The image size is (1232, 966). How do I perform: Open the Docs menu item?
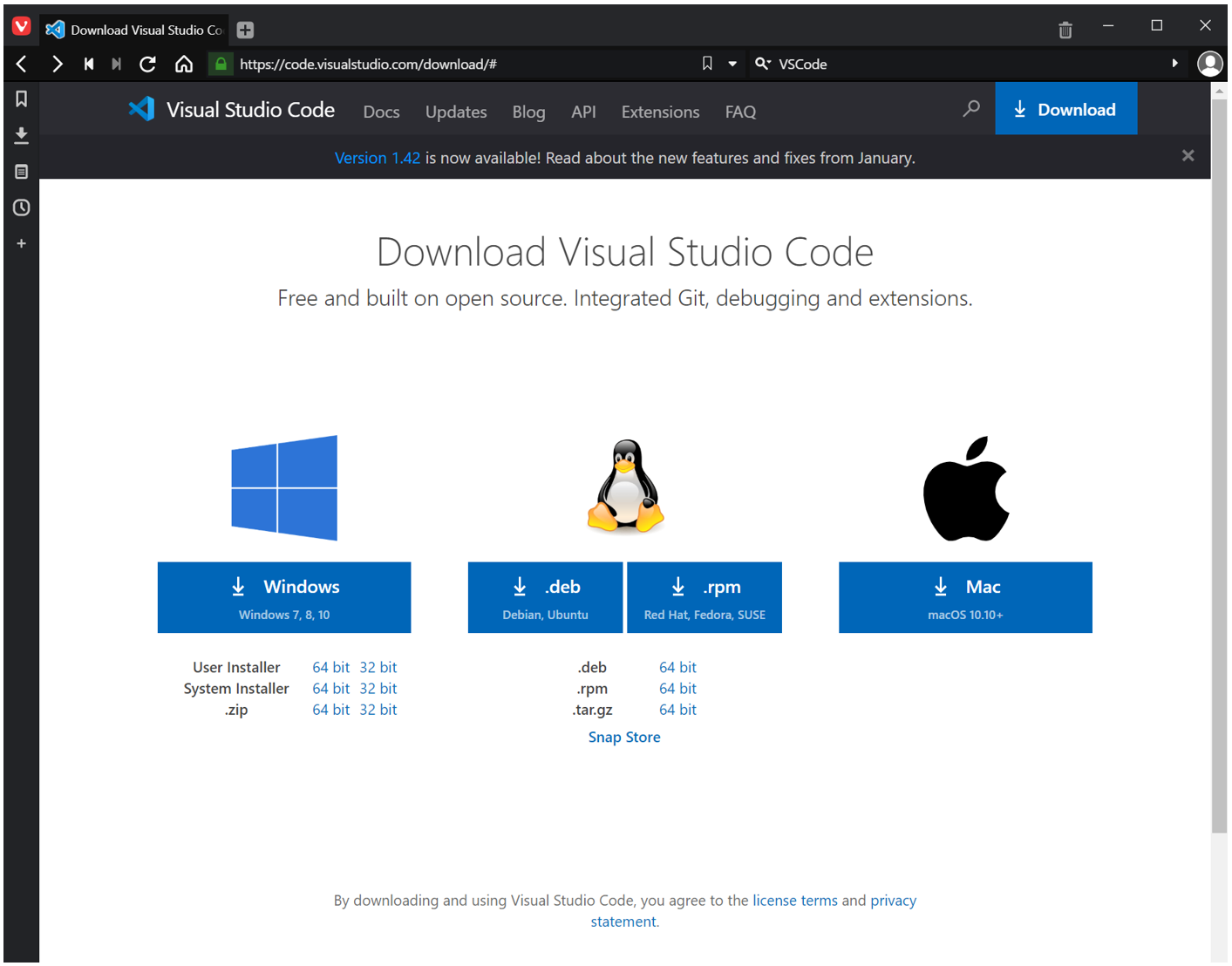click(381, 112)
